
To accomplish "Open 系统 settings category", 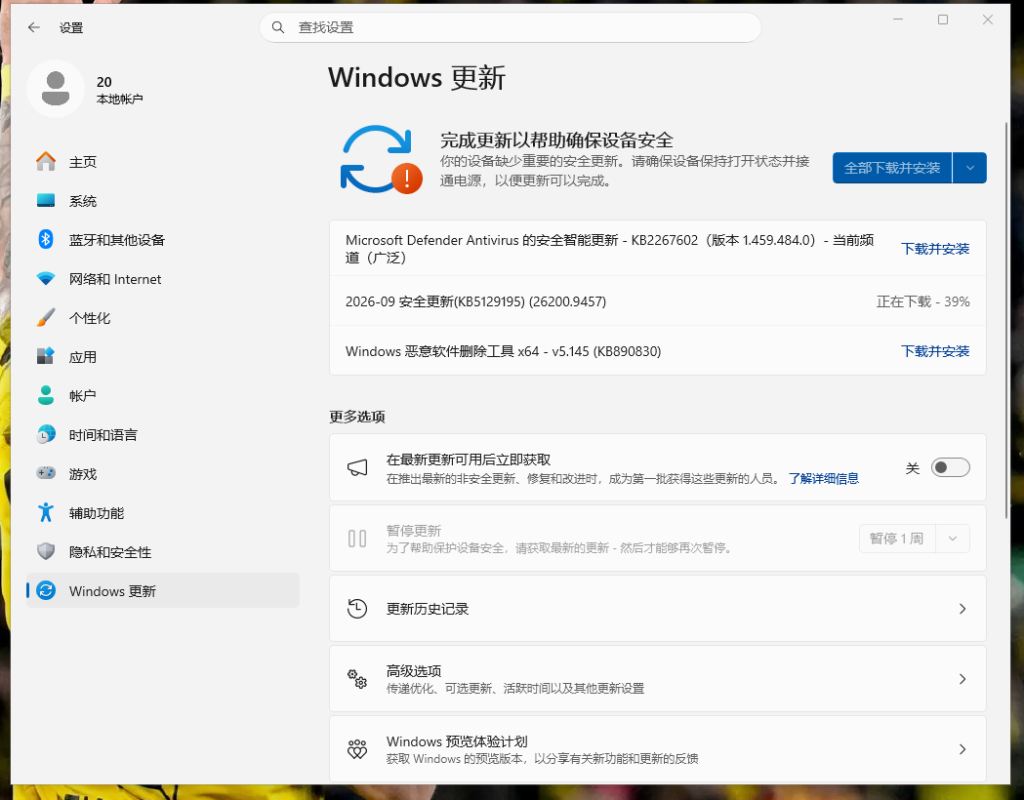I will (x=163, y=200).
